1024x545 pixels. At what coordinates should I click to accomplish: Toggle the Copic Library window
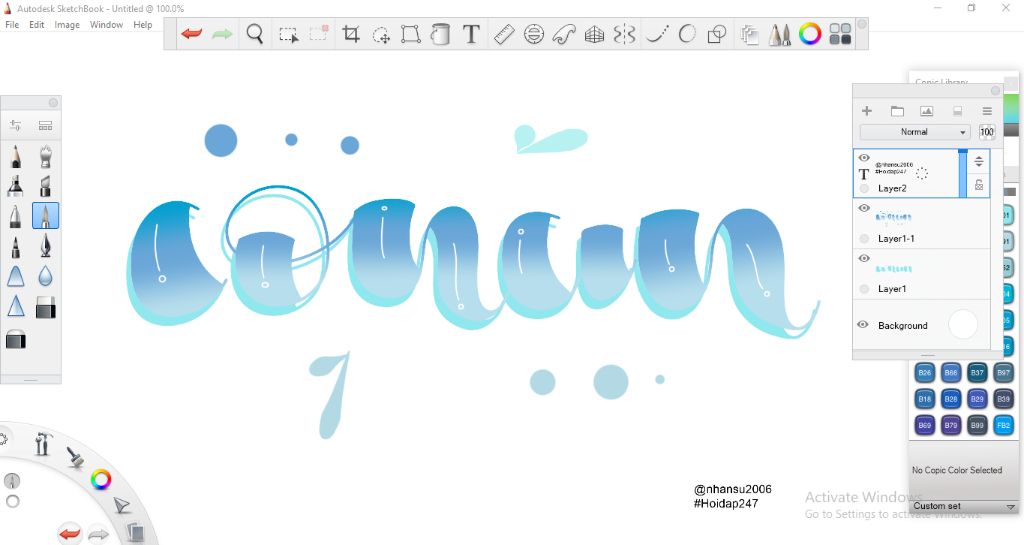coord(840,34)
